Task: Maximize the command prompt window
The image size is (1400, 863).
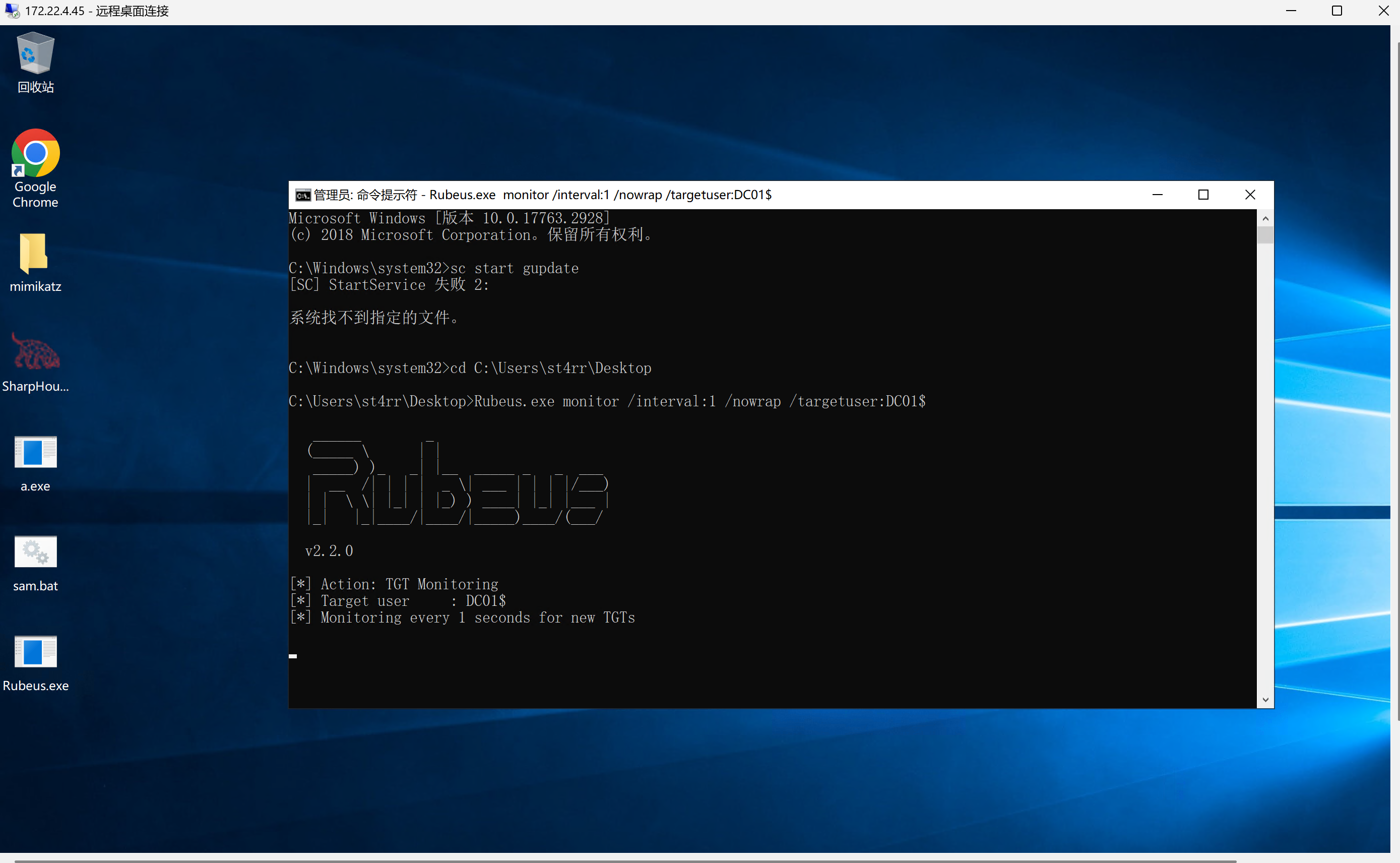Action: [1204, 195]
